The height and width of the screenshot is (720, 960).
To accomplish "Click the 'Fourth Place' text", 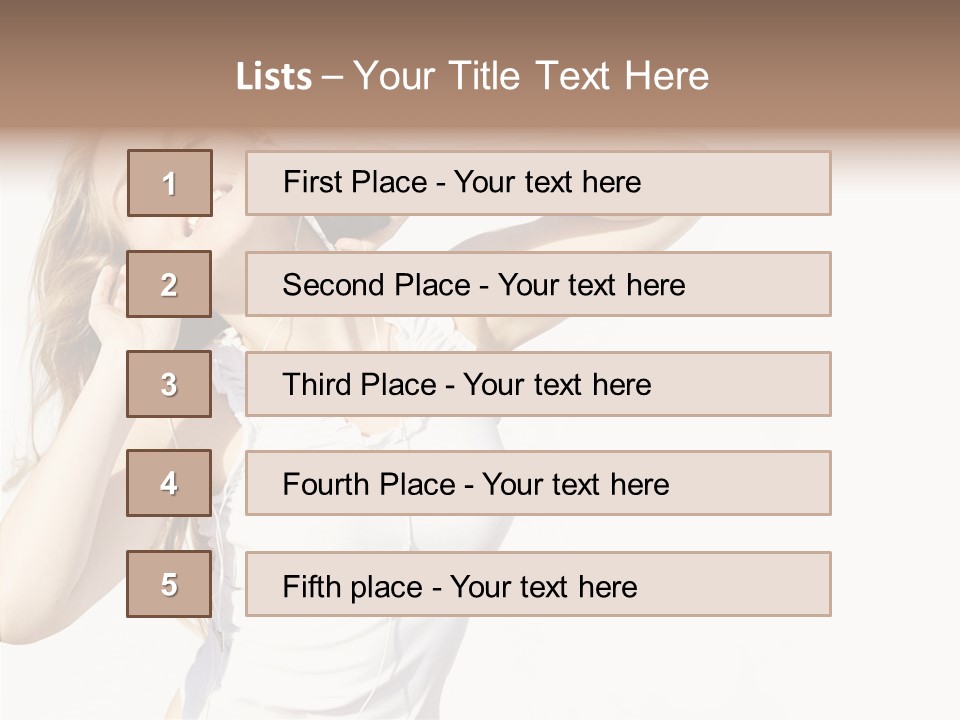I will point(368,485).
